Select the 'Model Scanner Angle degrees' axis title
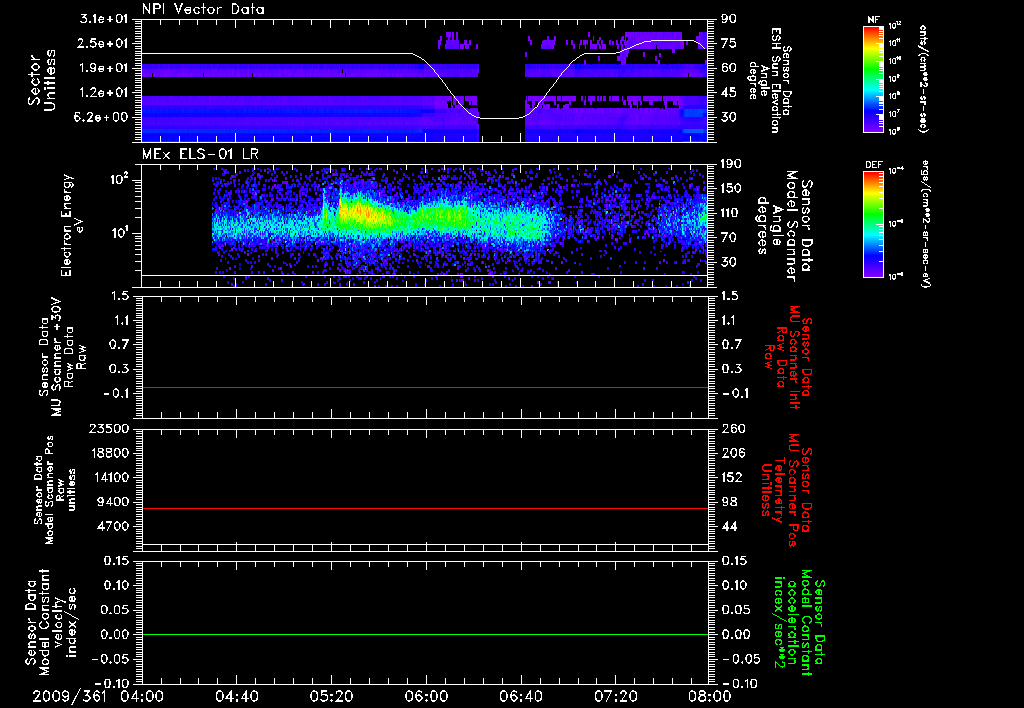 click(x=785, y=226)
